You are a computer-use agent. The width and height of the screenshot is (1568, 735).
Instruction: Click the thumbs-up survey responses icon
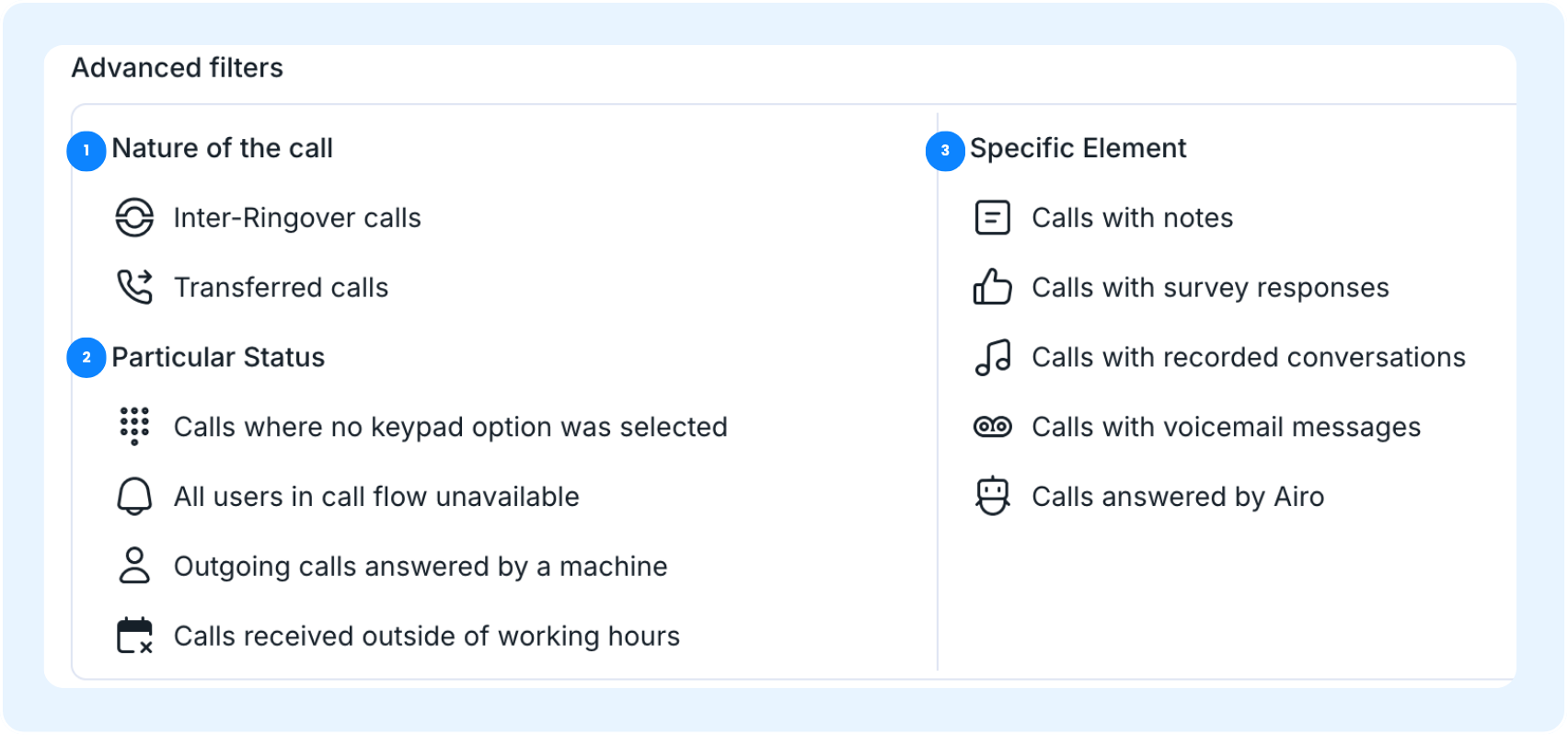[x=992, y=287]
